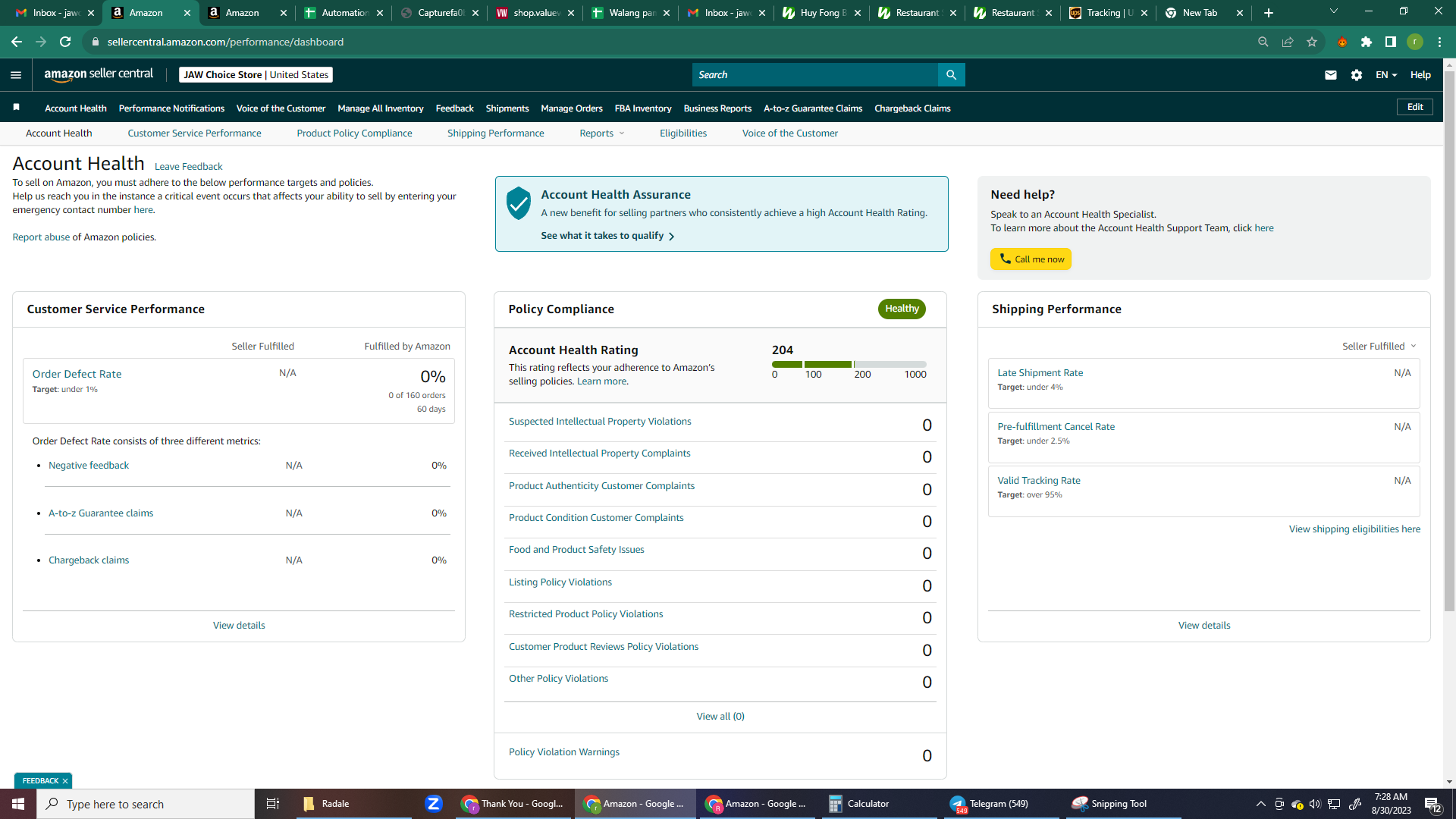Open Task View icon in taskbar

click(x=273, y=804)
